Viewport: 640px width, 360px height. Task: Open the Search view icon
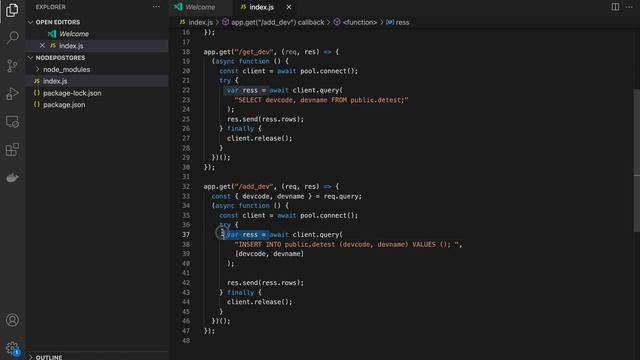12,38
